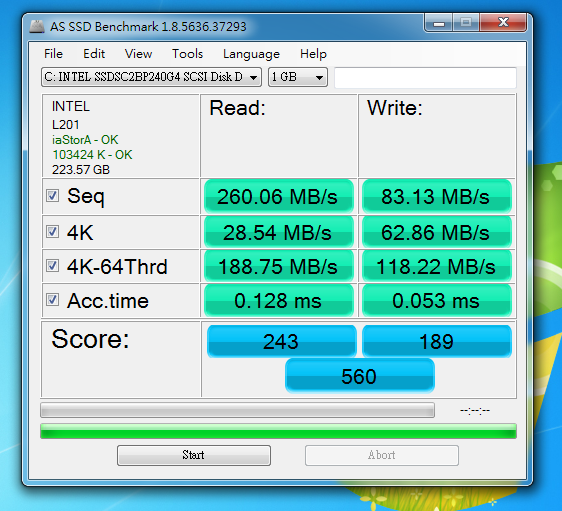Viewport: 562px width, 511px height.
Task: Open the Tools menu
Action: (x=187, y=54)
